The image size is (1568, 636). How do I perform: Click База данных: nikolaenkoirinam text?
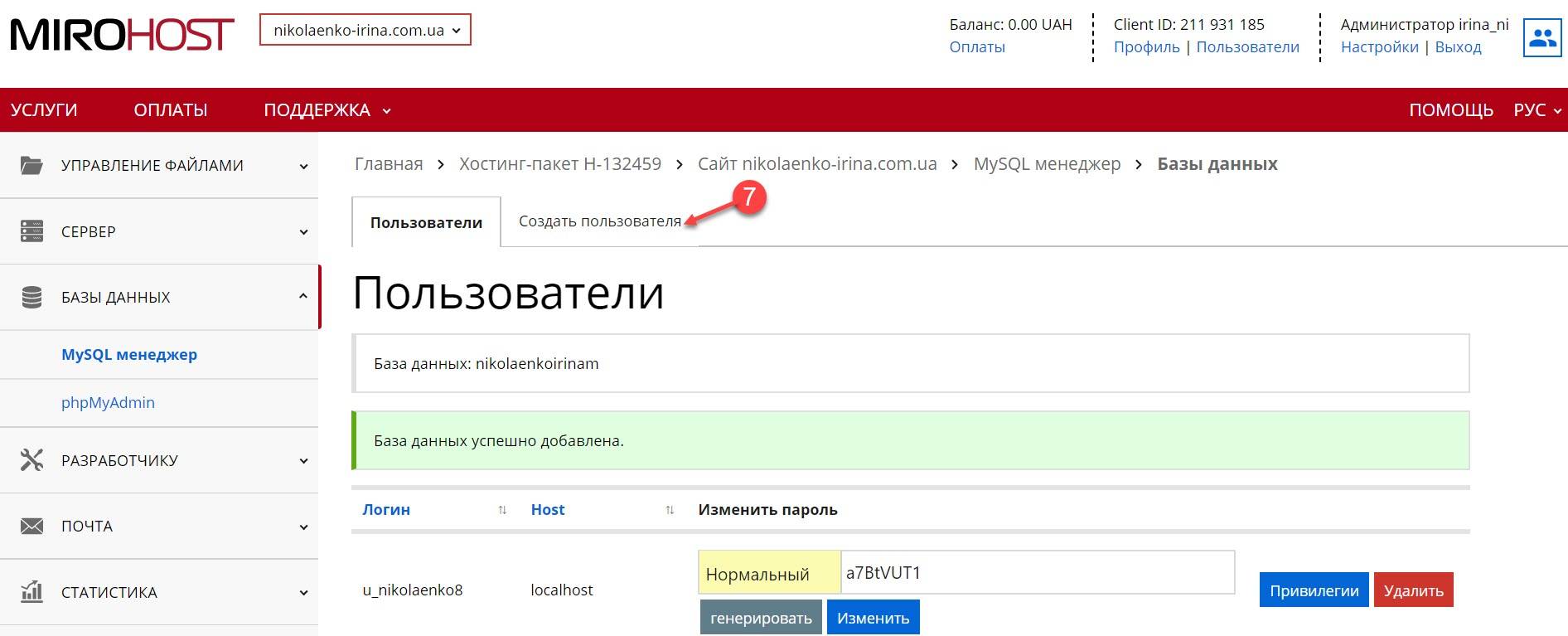coord(486,364)
